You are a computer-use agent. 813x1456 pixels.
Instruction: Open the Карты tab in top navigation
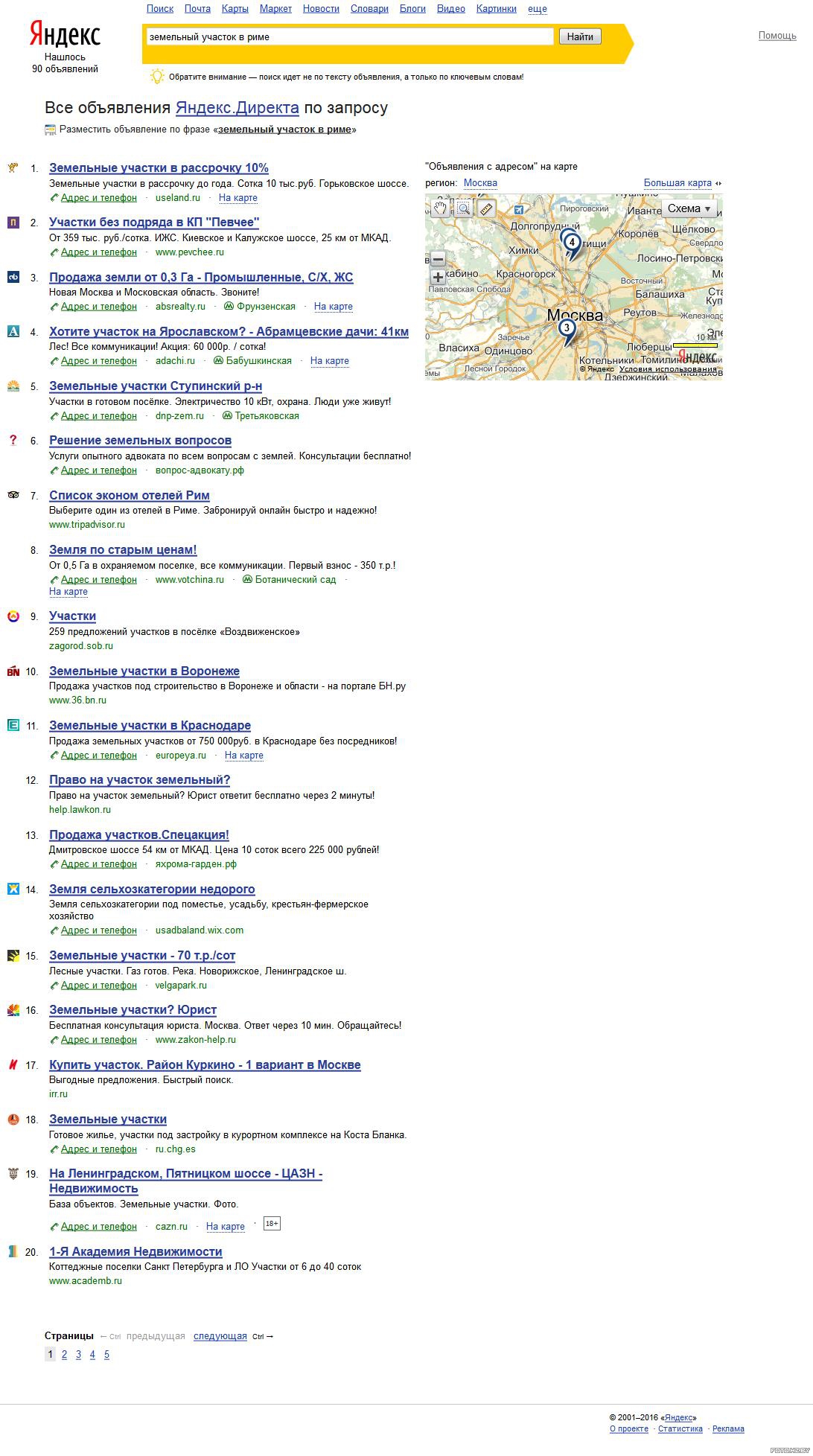pyautogui.click(x=235, y=9)
